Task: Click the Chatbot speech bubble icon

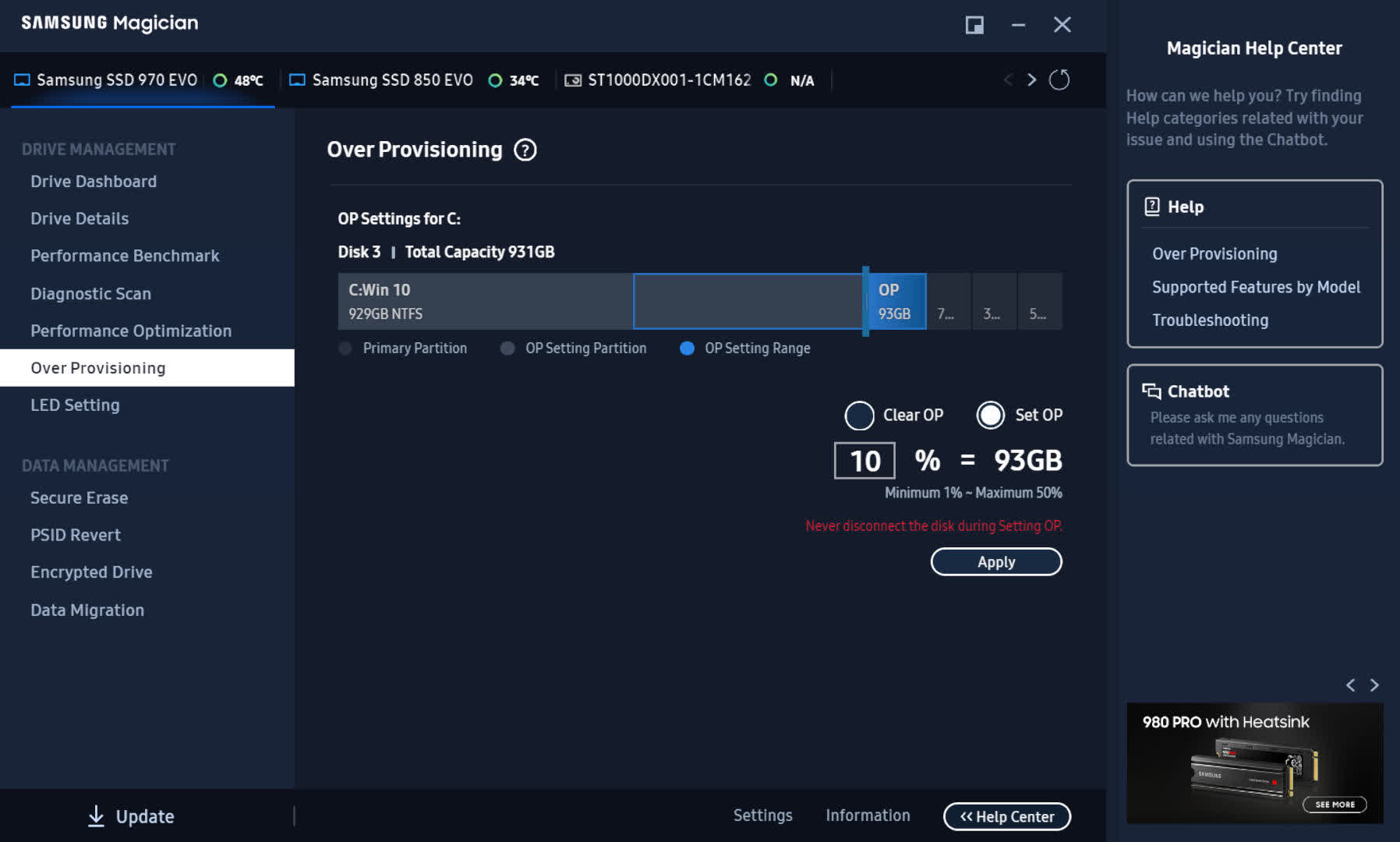Action: click(1151, 391)
